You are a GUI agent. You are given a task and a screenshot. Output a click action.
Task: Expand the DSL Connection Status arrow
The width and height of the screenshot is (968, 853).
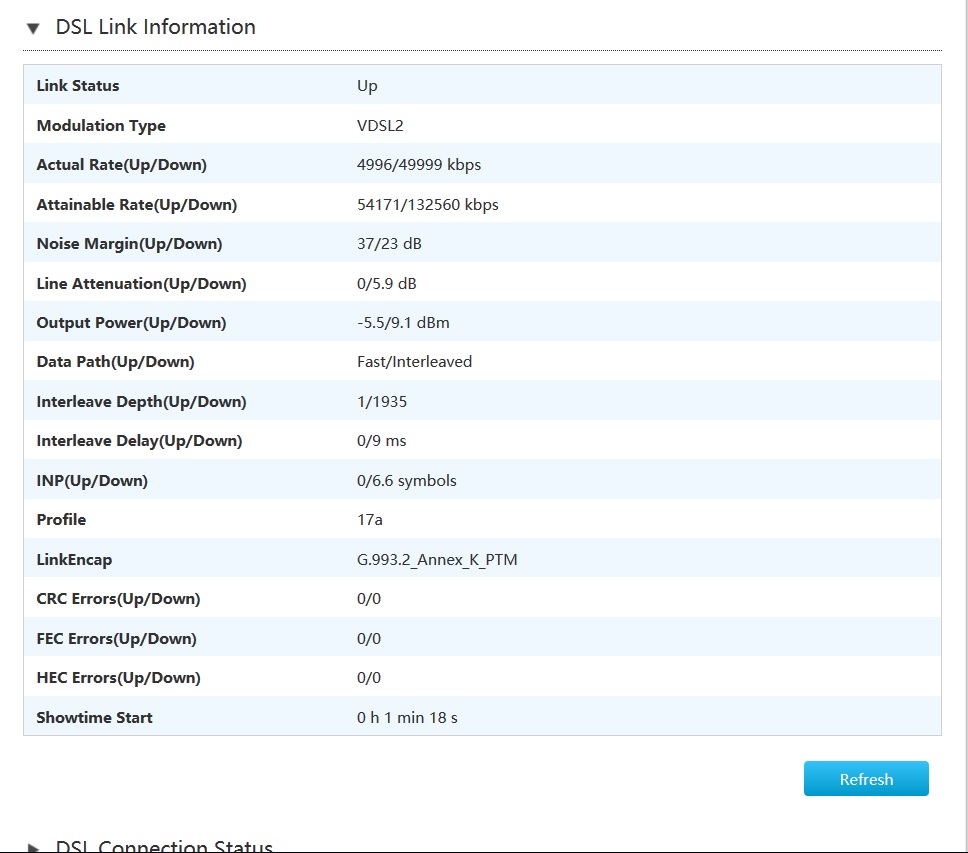click(33, 848)
